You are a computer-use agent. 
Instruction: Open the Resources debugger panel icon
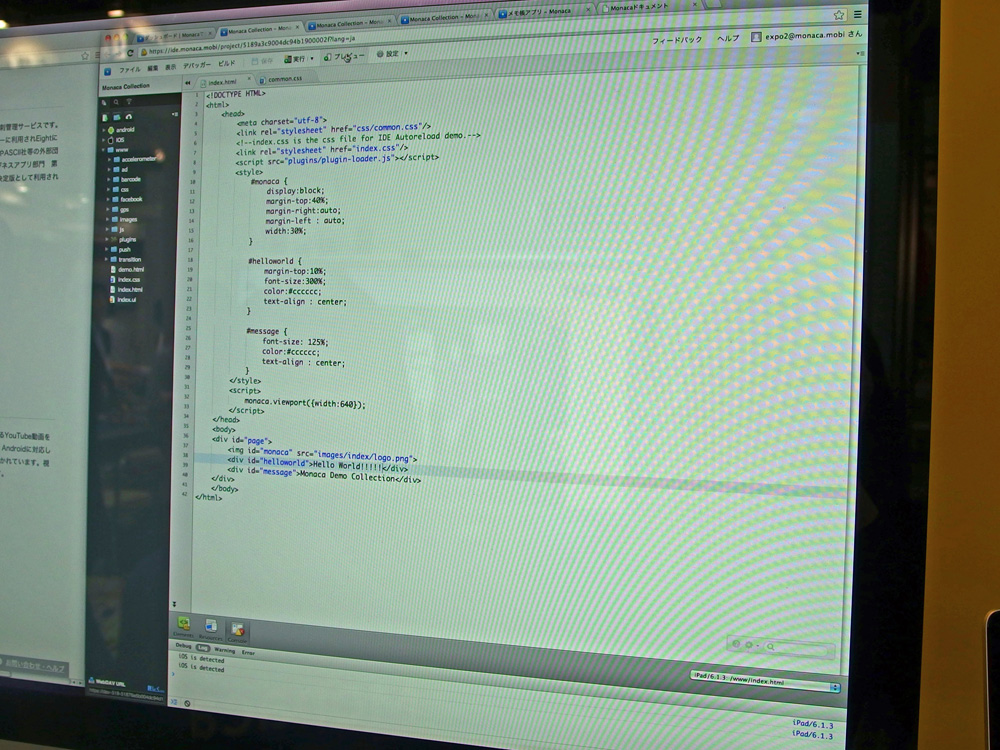(210, 629)
